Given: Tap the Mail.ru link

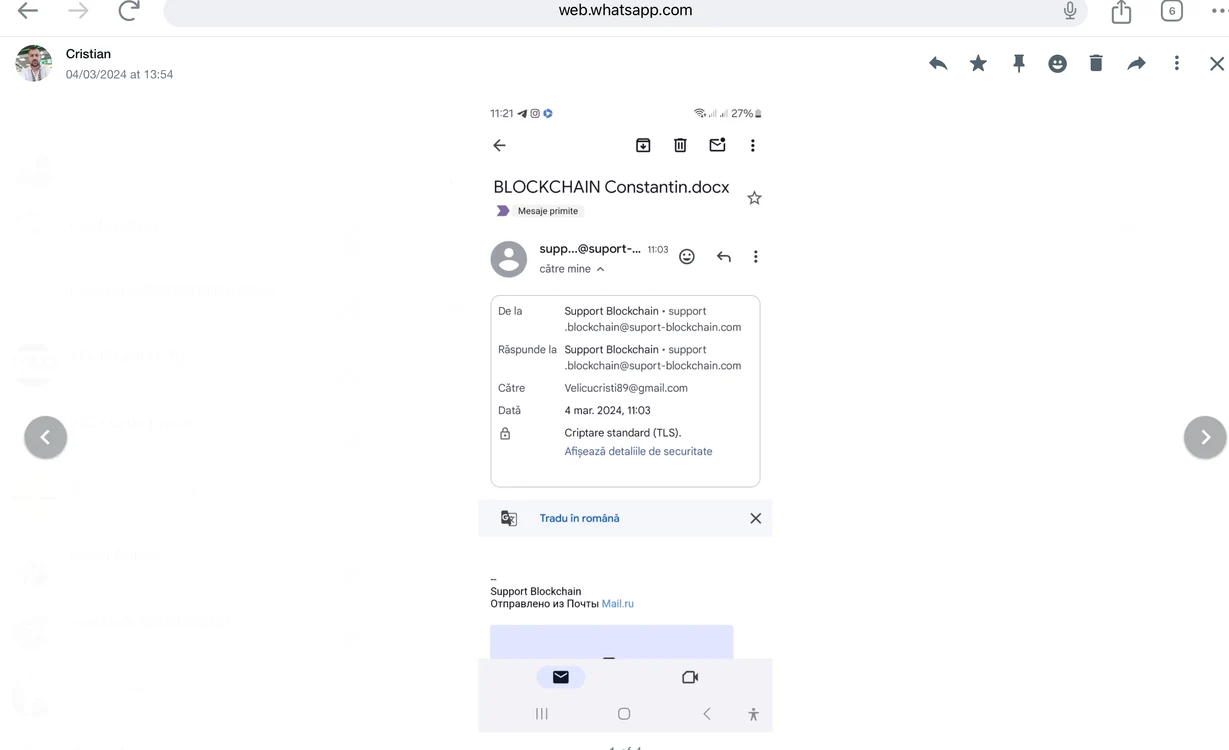Looking at the screenshot, I should (x=618, y=604).
